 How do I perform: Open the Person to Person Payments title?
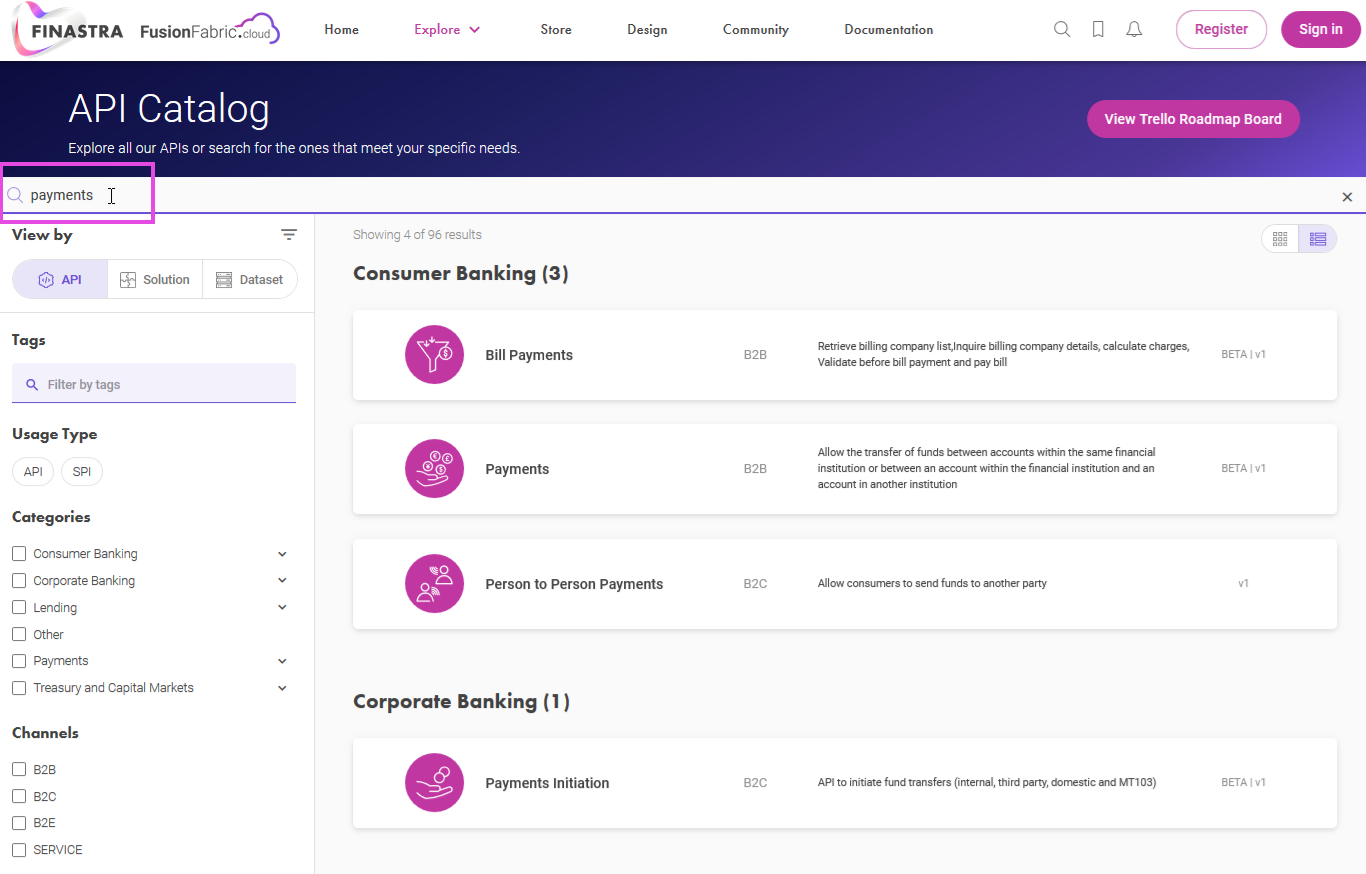click(574, 584)
